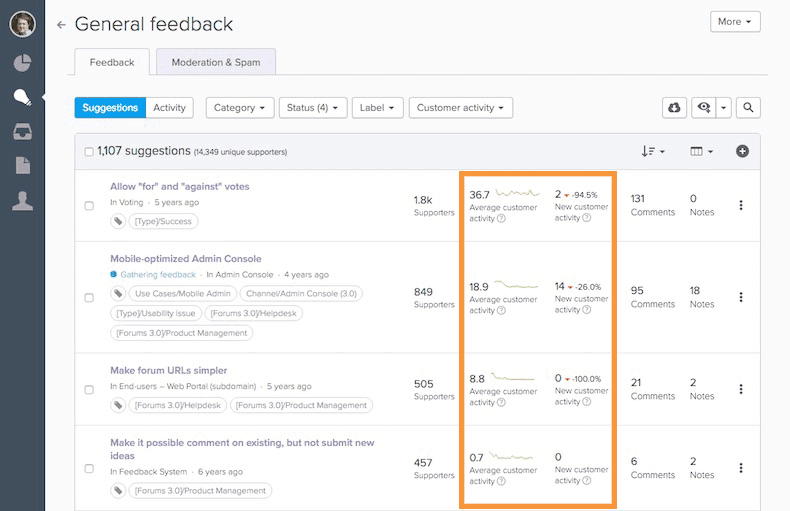The image size is (790, 511).
Task: Toggle the select all suggestions checkbox
Action: pyautogui.click(x=89, y=152)
